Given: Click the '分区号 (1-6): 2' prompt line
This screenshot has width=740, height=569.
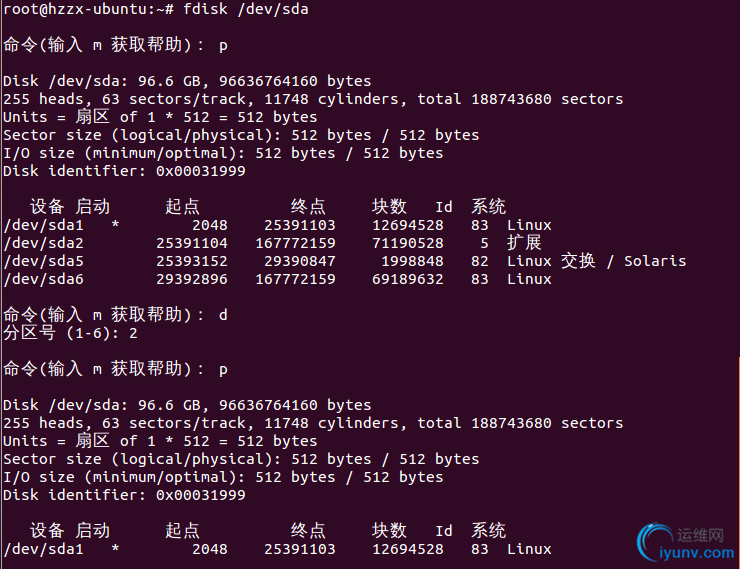Looking at the screenshot, I should (70, 333).
